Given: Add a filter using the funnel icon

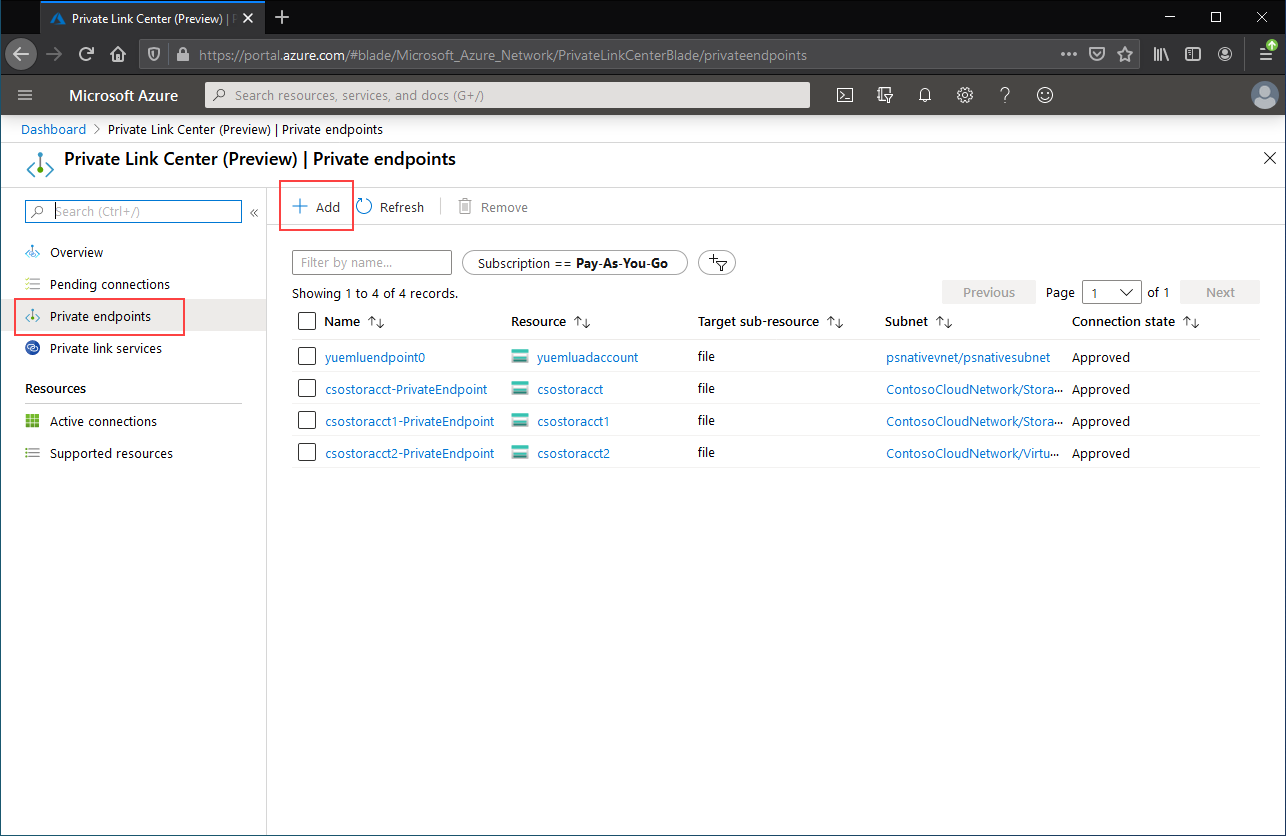Looking at the screenshot, I should [x=716, y=262].
